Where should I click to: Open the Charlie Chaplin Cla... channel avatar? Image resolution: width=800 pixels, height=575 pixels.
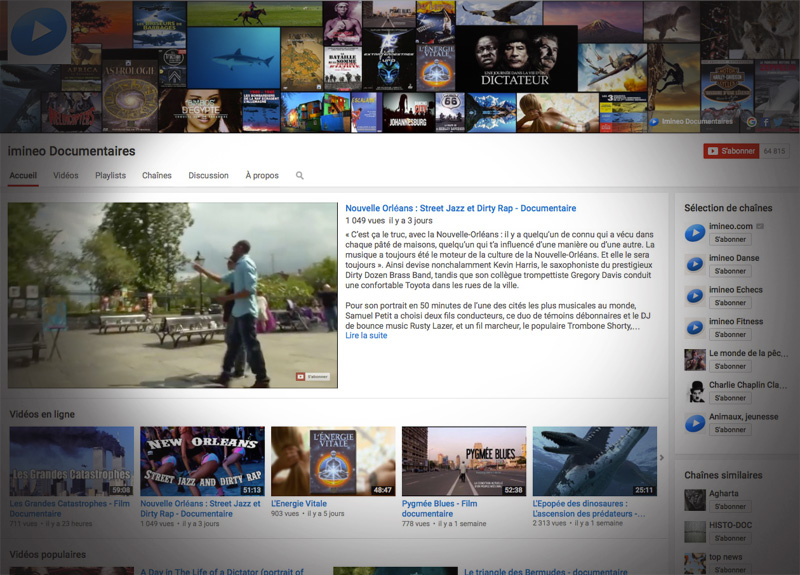click(694, 391)
